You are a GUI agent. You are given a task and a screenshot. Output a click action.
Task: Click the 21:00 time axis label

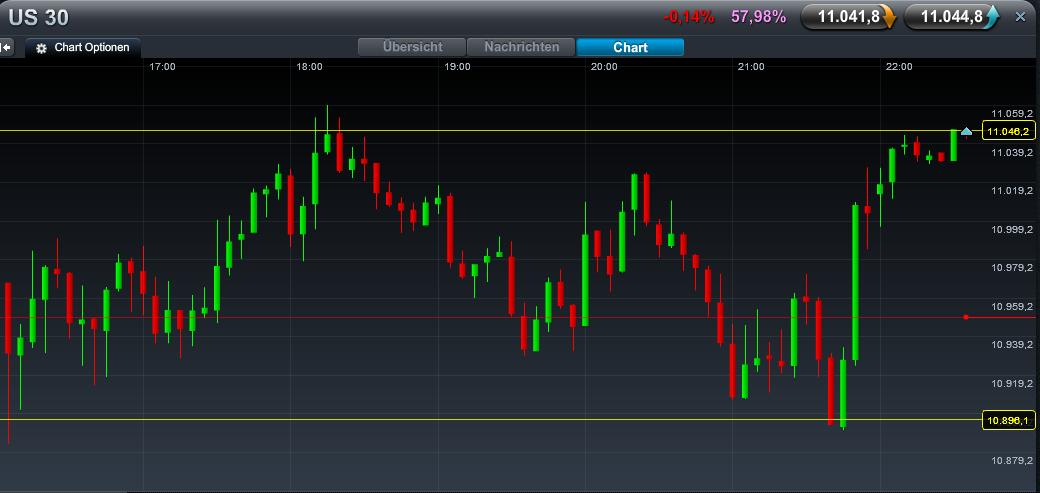click(751, 67)
